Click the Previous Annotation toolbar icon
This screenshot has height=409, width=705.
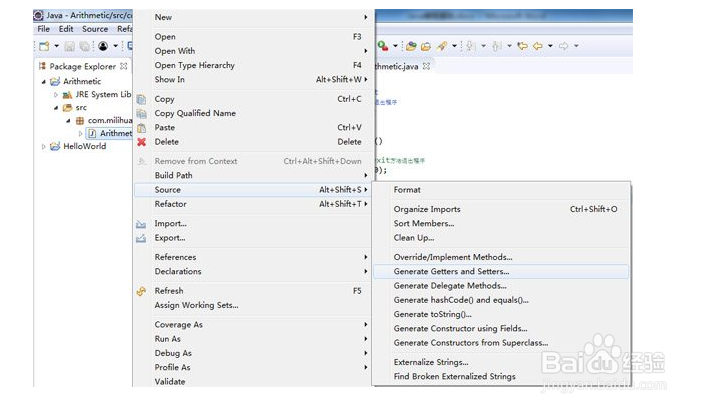[496, 46]
